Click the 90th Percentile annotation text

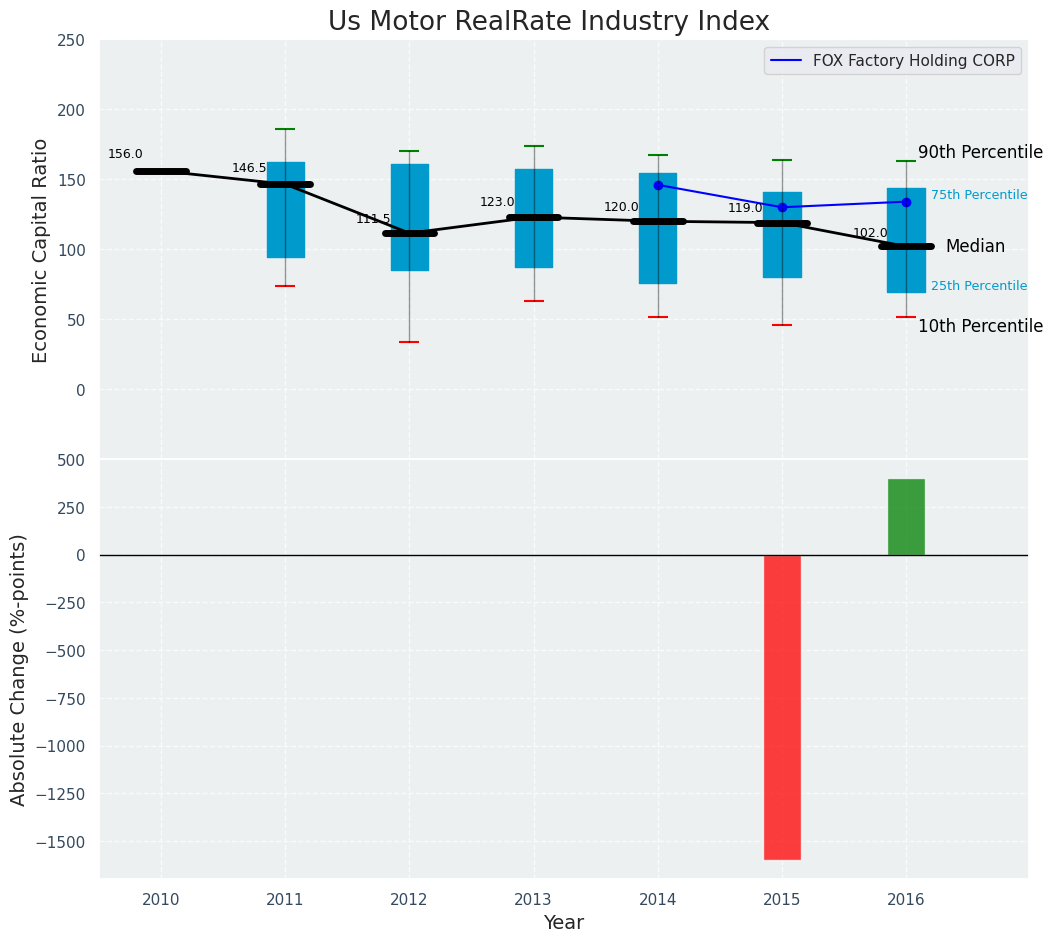(979, 153)
